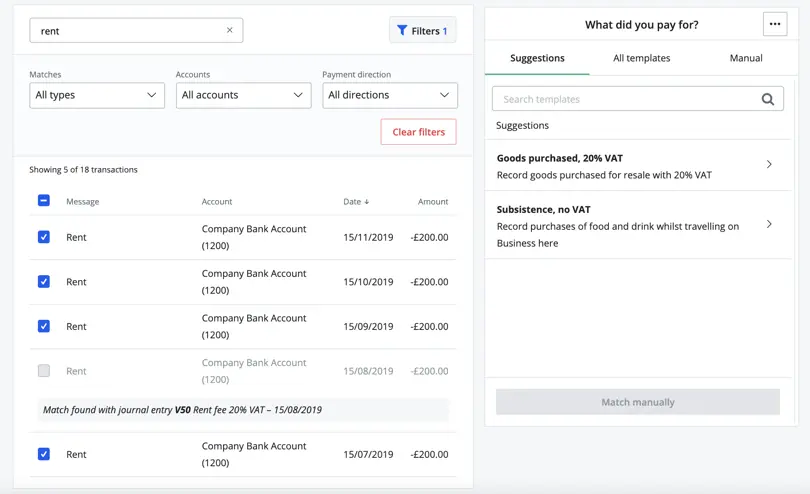Open the Payment direction dropdown
The height and width of the screenshot is (494, 810).
[x=390, y=95]
